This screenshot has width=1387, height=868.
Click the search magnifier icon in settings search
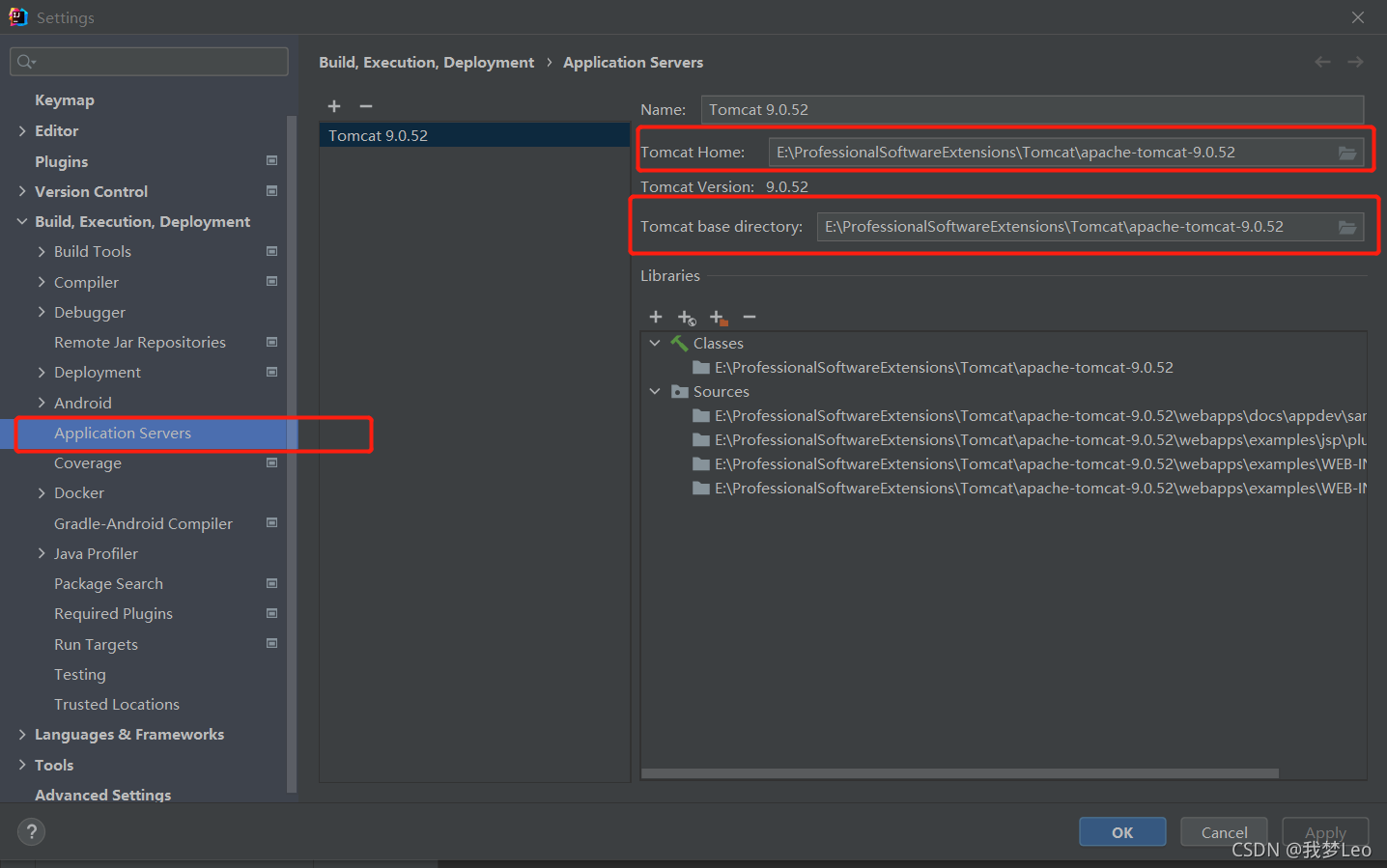click(x=26, y=62)
